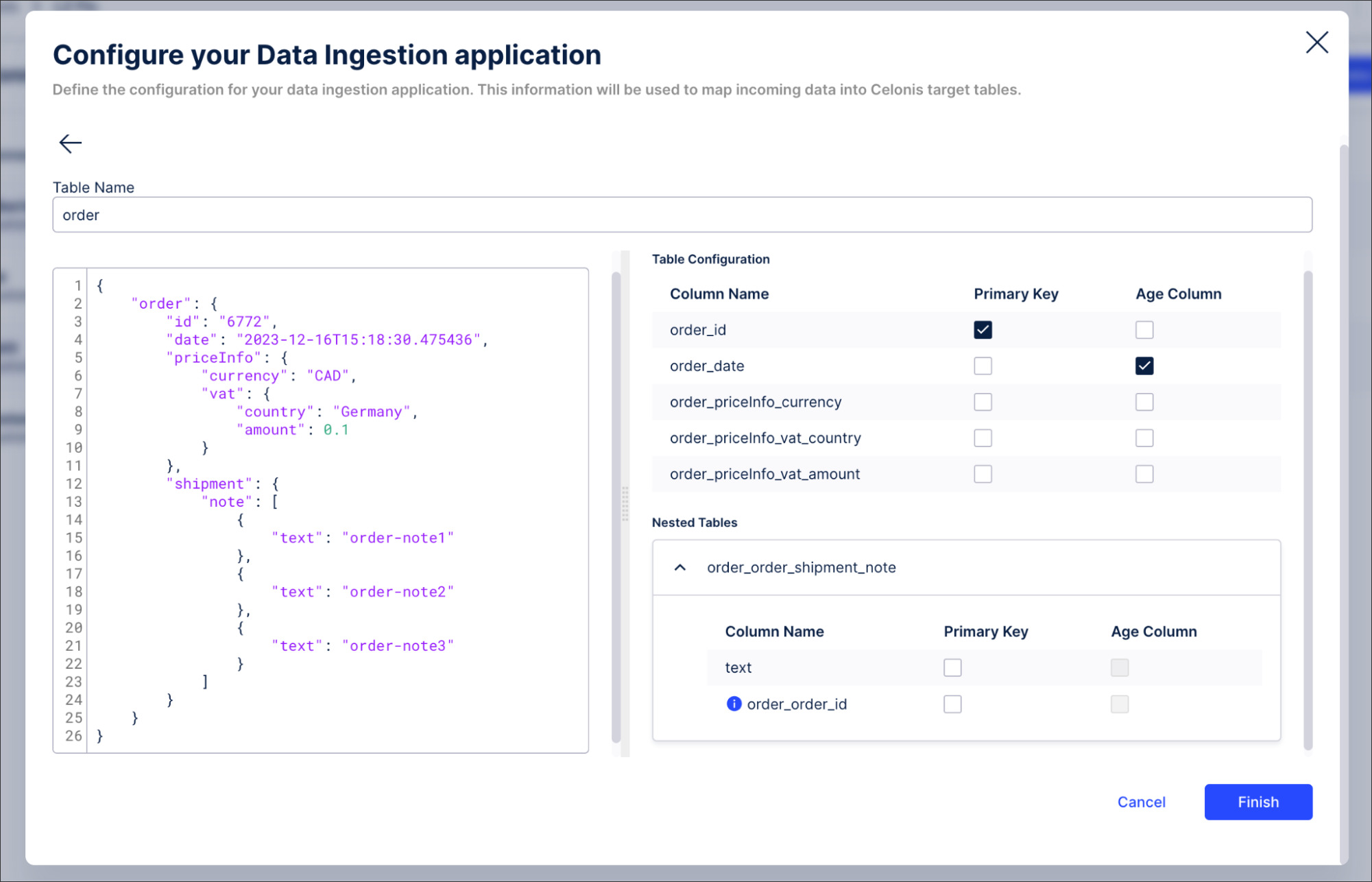Select the order_priceInfo_vat_amount column name

click(765, 474)
